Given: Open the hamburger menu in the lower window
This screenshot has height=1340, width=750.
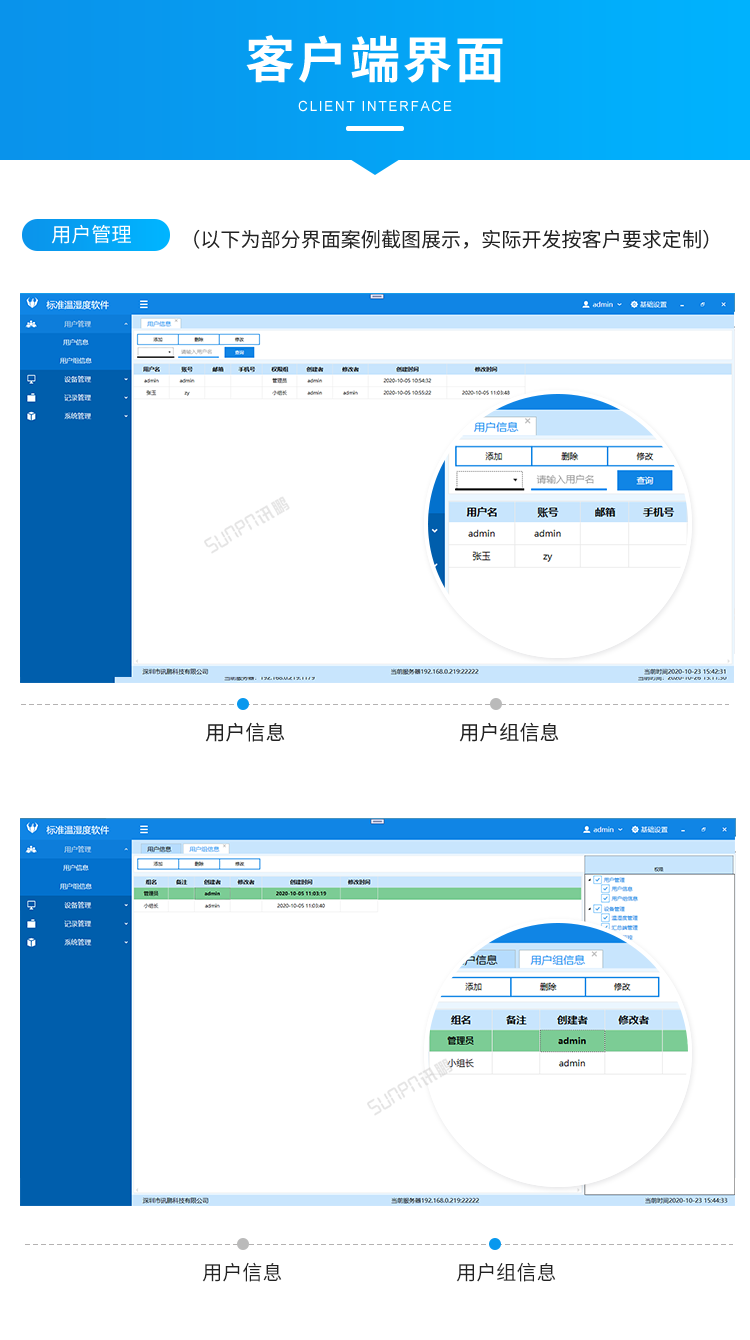Looking at the screenshot, I should click(144, 829).
